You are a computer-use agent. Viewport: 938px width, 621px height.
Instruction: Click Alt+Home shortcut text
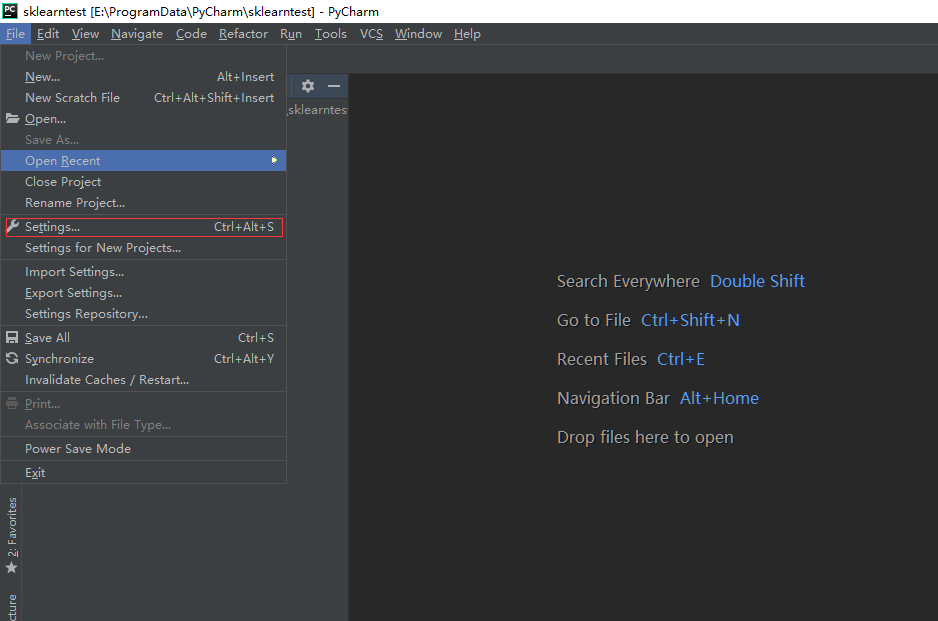(x=719, y=398)
